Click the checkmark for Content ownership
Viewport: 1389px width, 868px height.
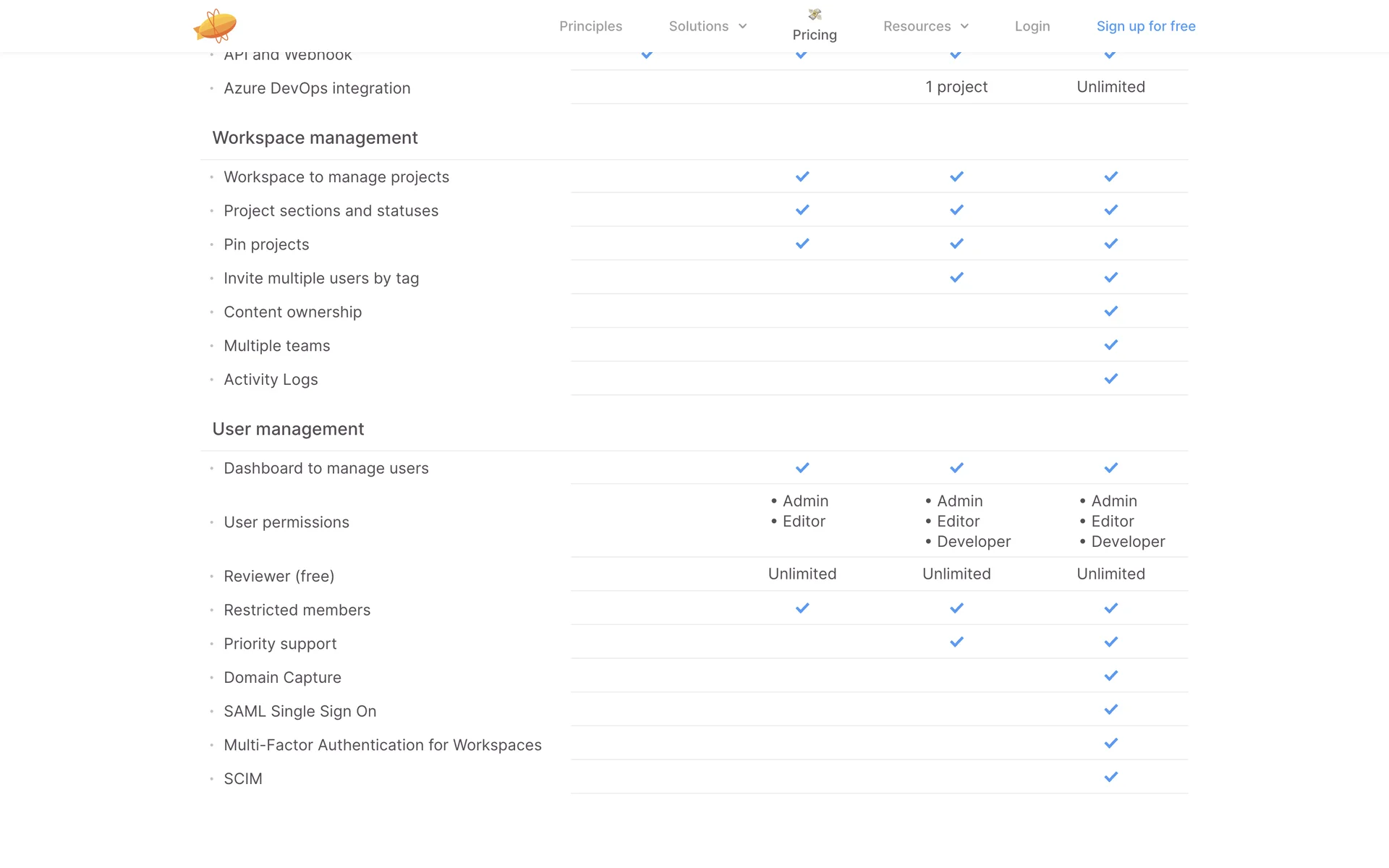point(1111,312)
